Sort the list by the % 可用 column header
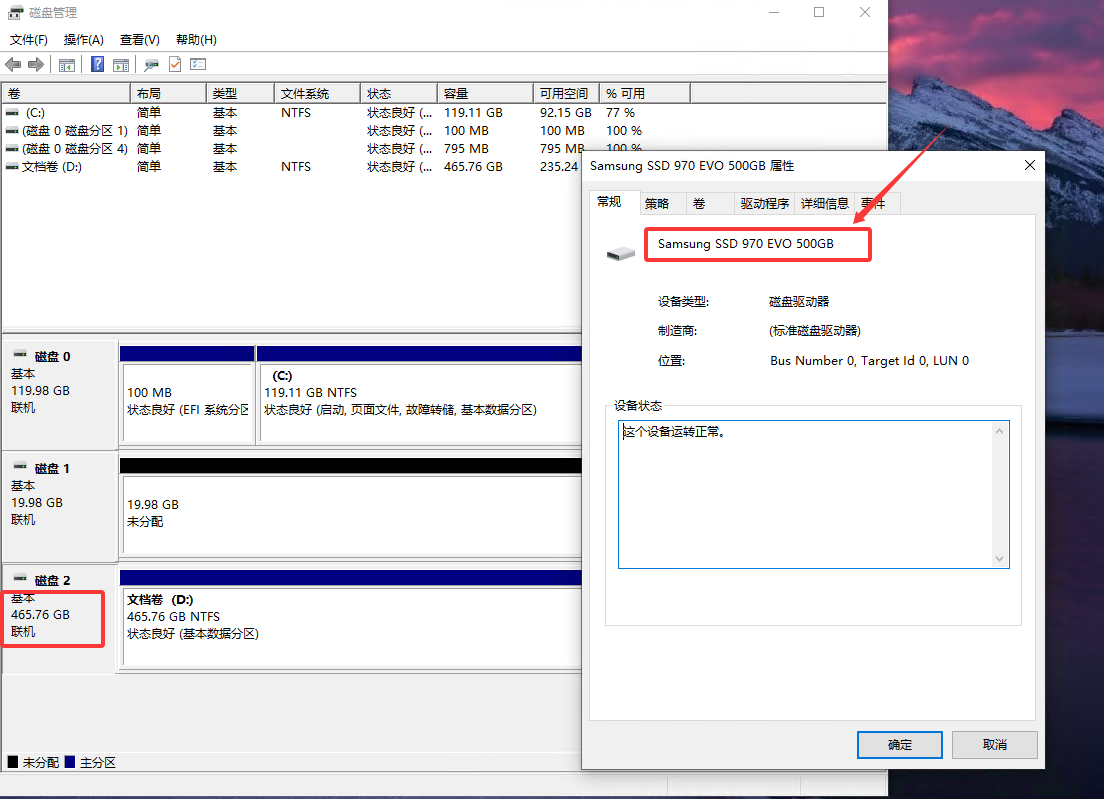This screenshot has width=1104, height=799. (x=644, y=94)
